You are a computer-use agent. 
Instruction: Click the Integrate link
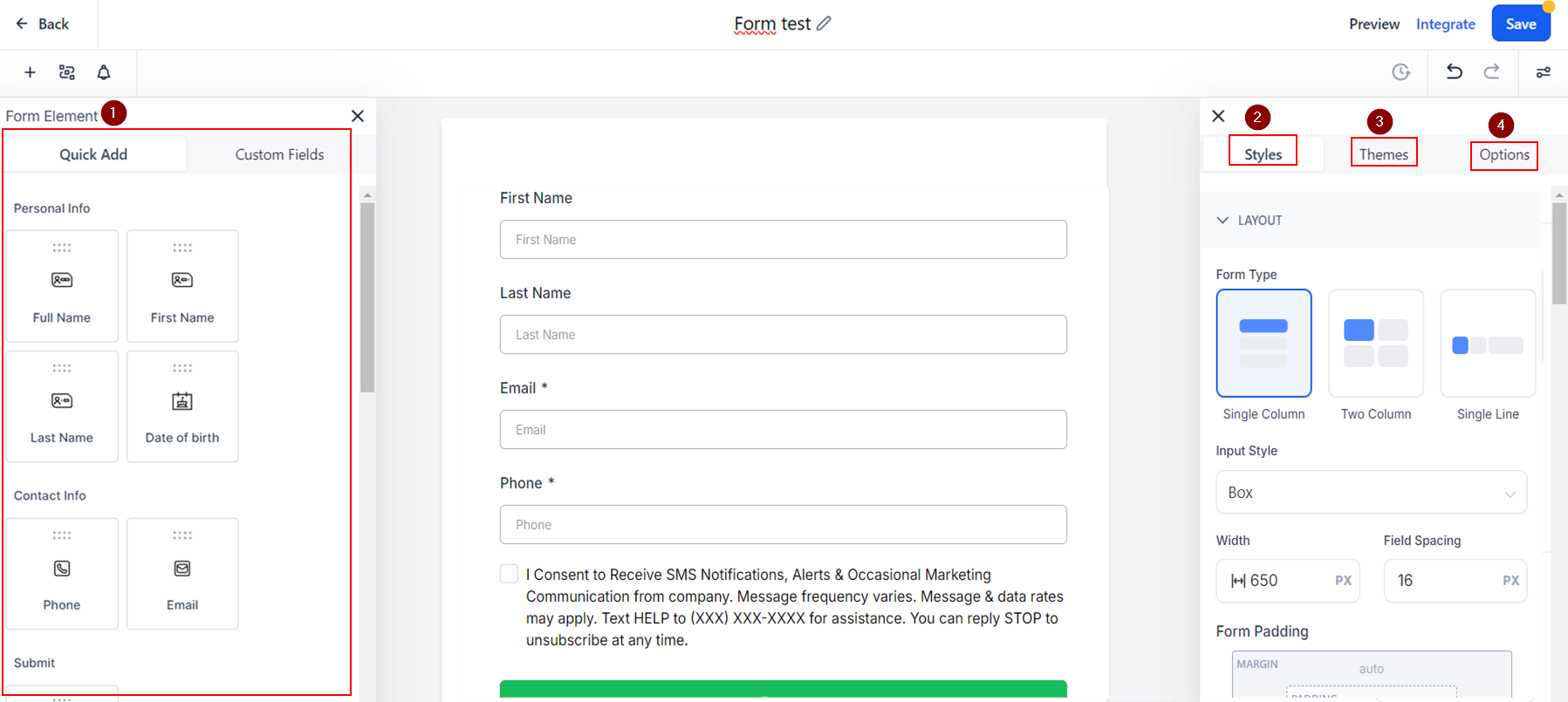click(x=1445, y=24)
